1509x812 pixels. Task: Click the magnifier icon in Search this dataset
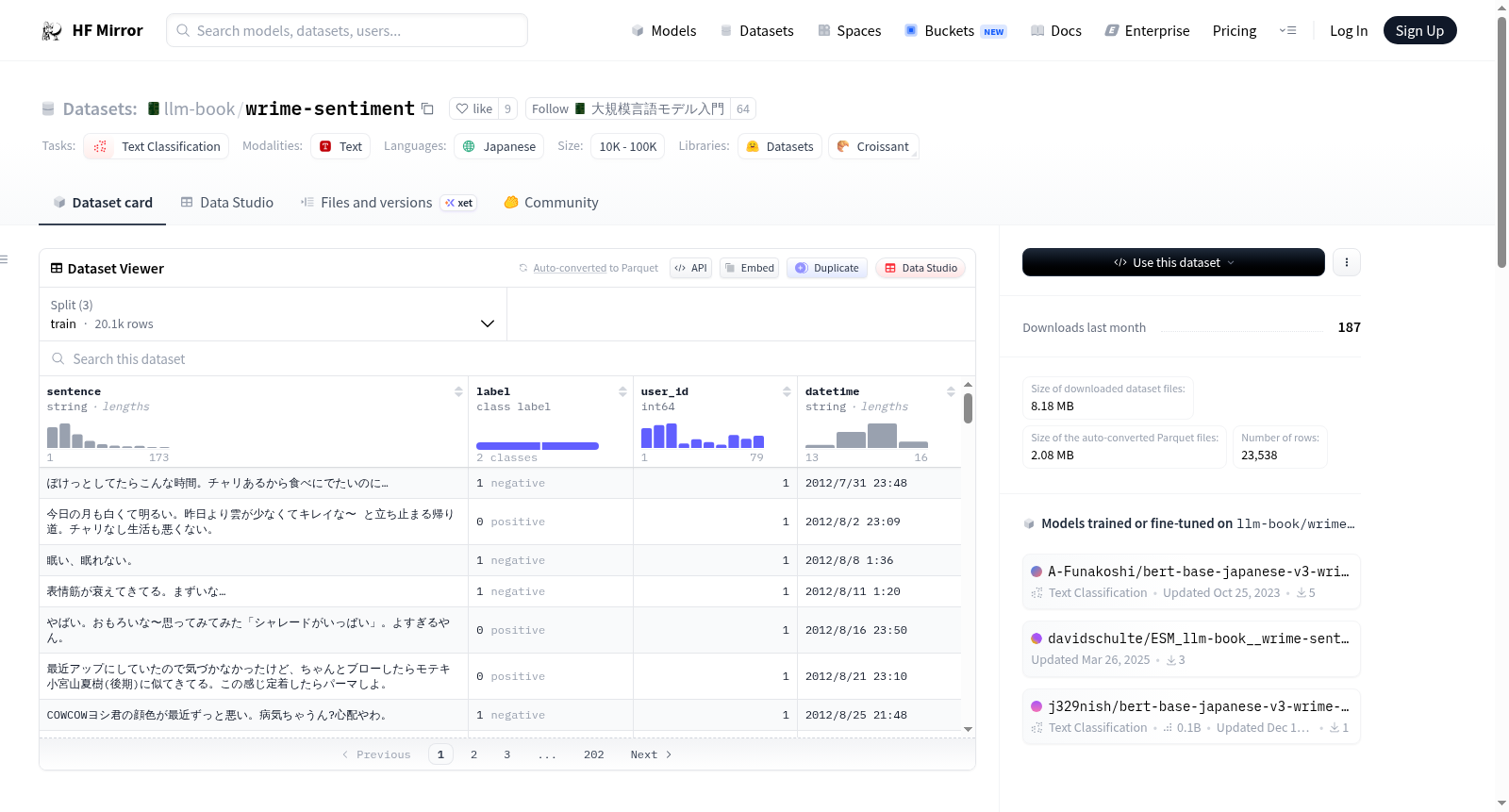click(x=58, y=358)
